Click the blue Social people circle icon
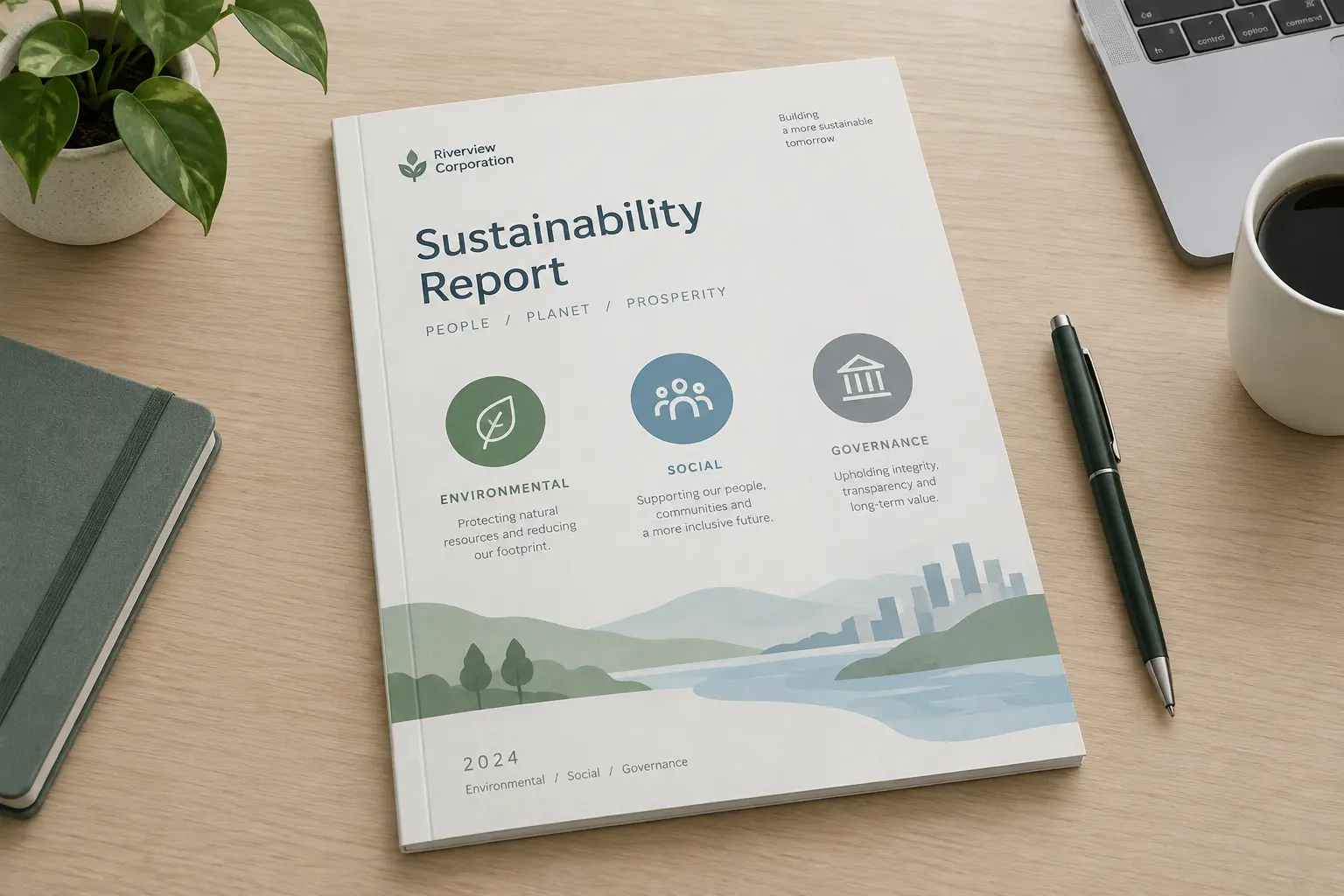Image resolution: width=1344 pixels, height=896 pixels. pos(682,398)
